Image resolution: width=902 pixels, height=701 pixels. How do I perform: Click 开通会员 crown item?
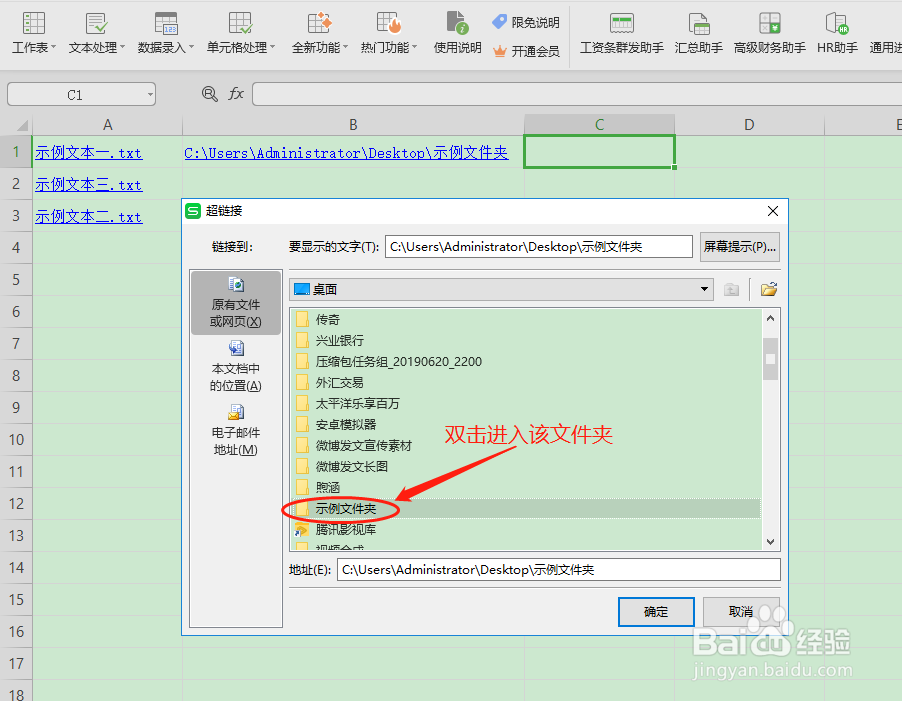click(x=526, y=51)
